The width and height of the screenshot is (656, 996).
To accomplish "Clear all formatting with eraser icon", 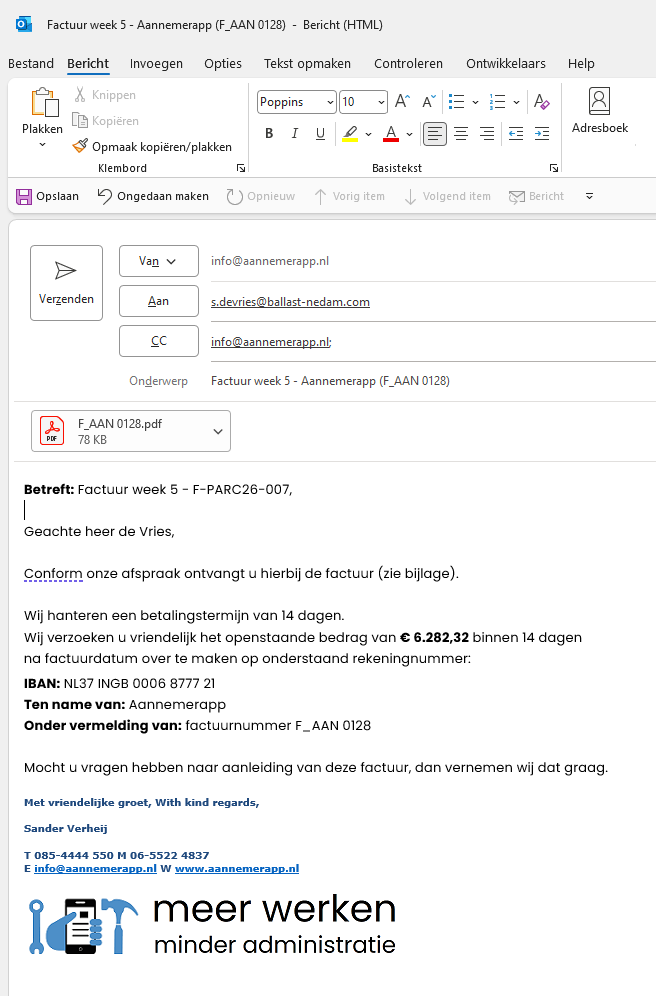I will pos(541,102).
